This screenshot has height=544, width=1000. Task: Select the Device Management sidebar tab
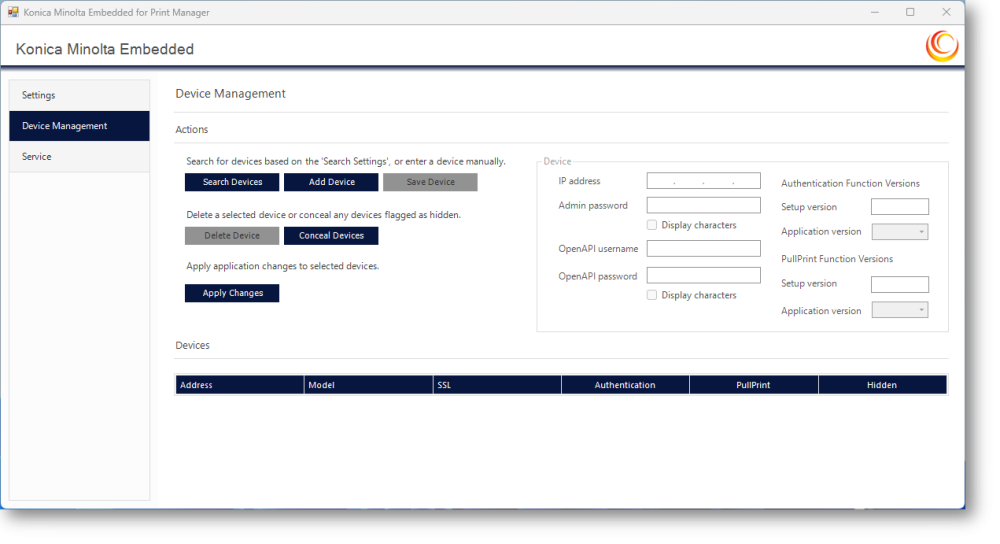tap(80, 126)
